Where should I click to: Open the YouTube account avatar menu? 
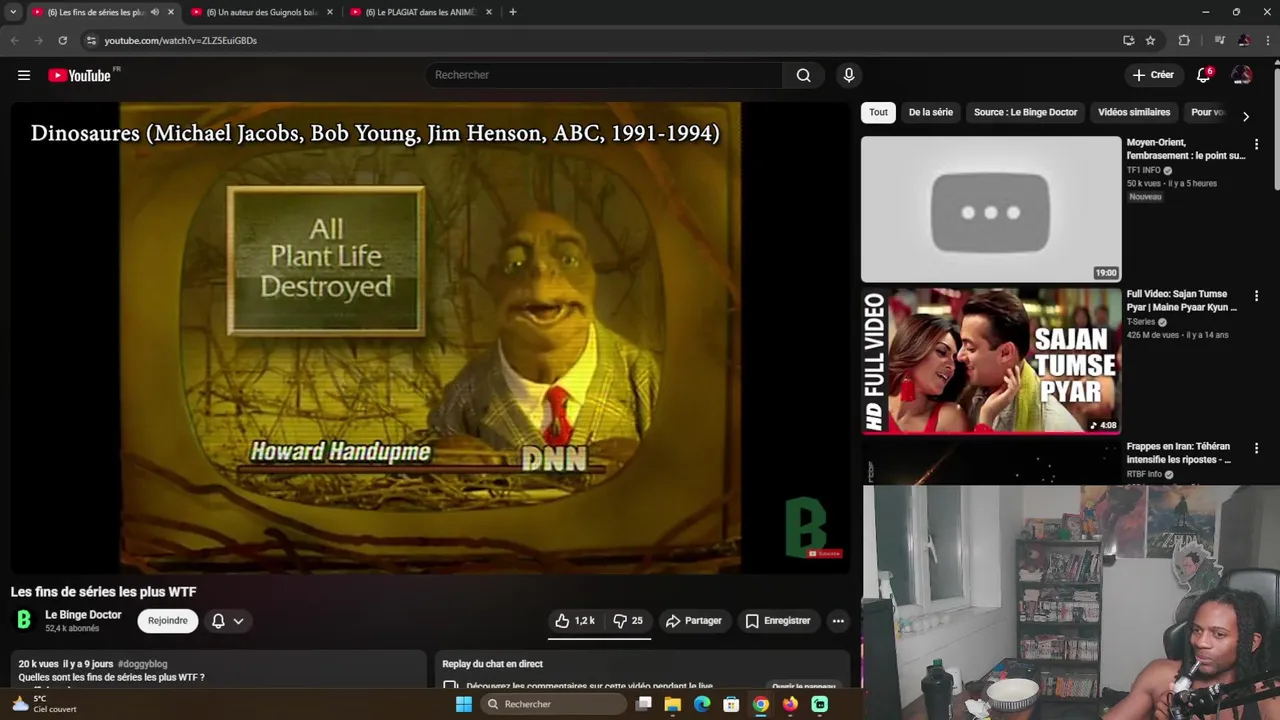pyautogui.click(x=1241, y=75)
